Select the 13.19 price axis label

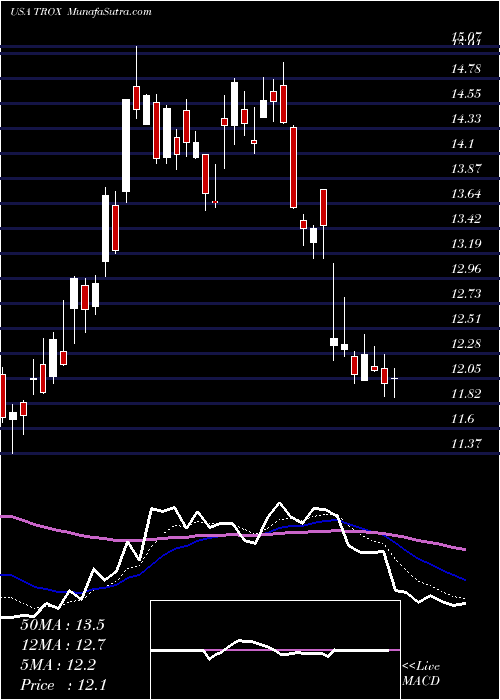coord(466,244)
